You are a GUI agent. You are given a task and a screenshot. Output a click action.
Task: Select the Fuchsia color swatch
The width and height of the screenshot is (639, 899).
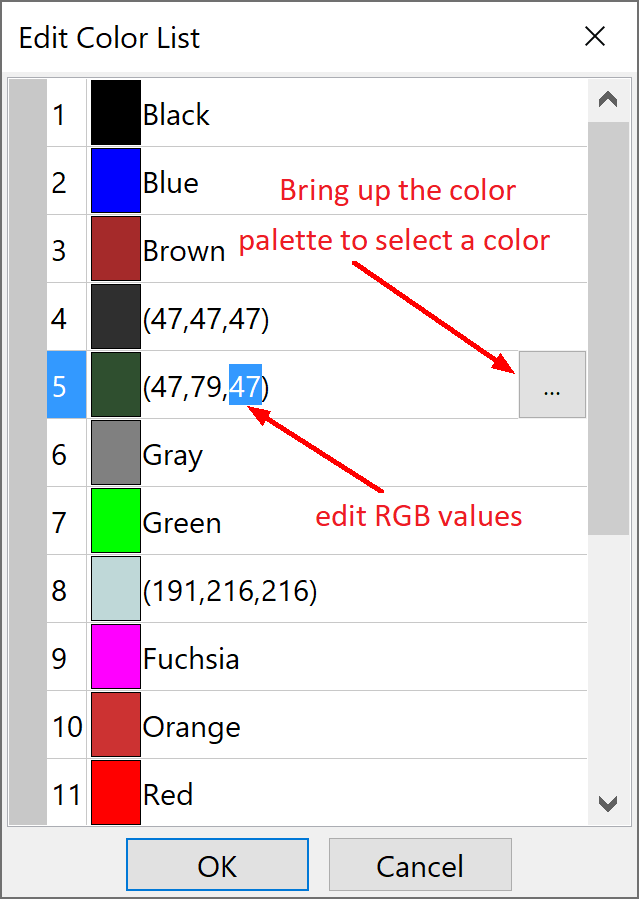pyautogui.click(x=115, y=657)
